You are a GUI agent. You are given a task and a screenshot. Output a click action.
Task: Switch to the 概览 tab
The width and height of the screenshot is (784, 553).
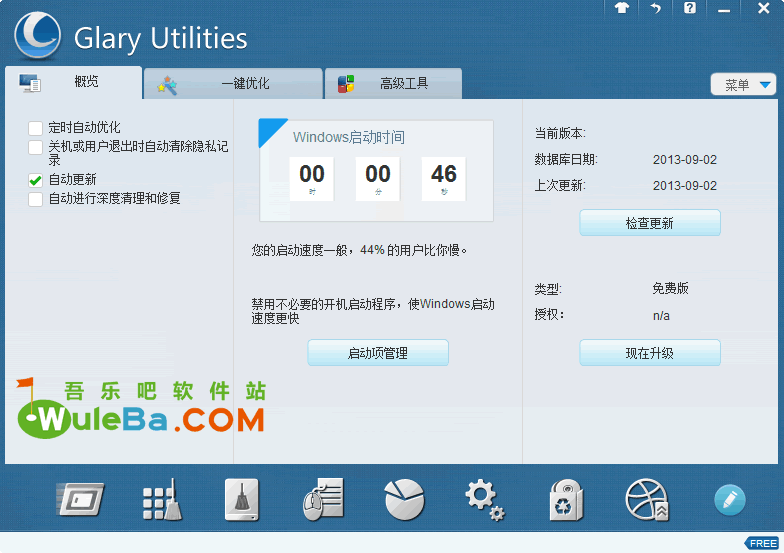[x=74, y=82]
